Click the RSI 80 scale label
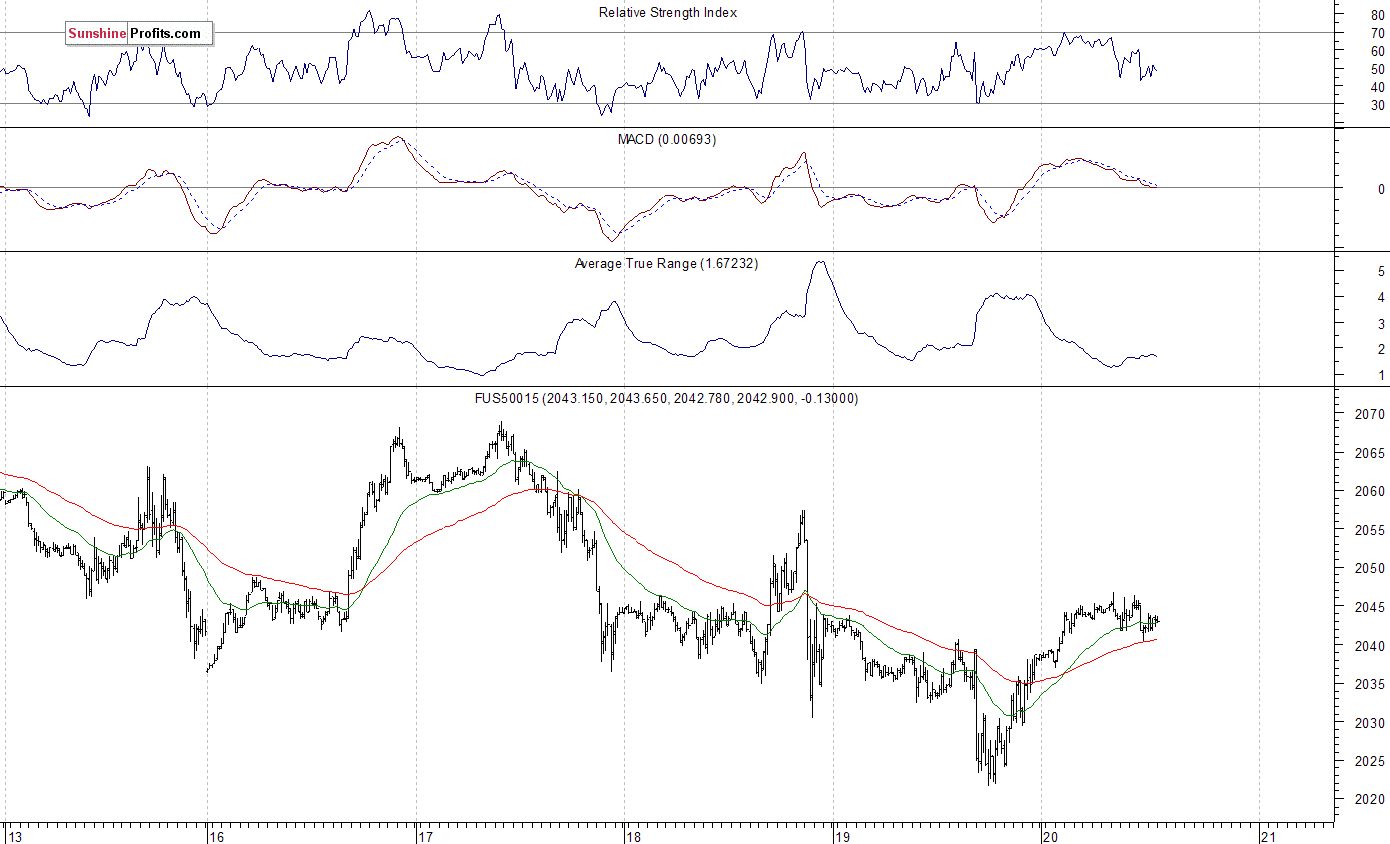Screen dimensions: 1390x844 [1377, 15]
